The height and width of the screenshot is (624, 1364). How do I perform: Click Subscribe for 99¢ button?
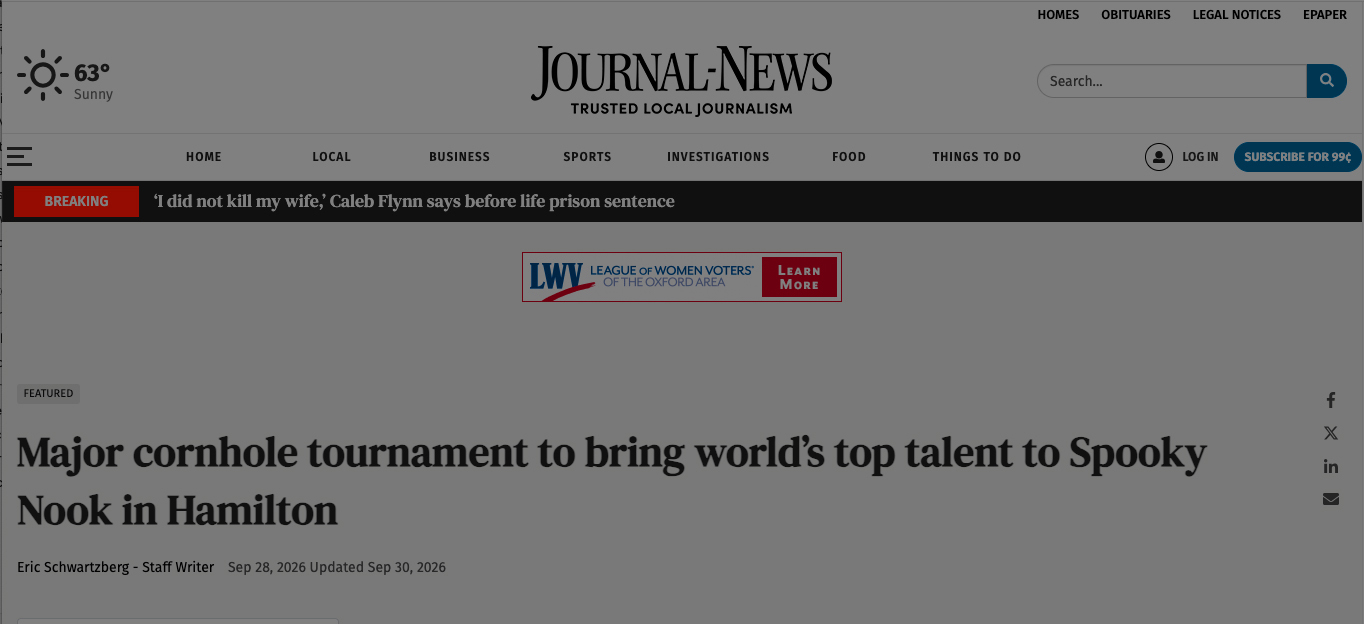(1297, 157)
